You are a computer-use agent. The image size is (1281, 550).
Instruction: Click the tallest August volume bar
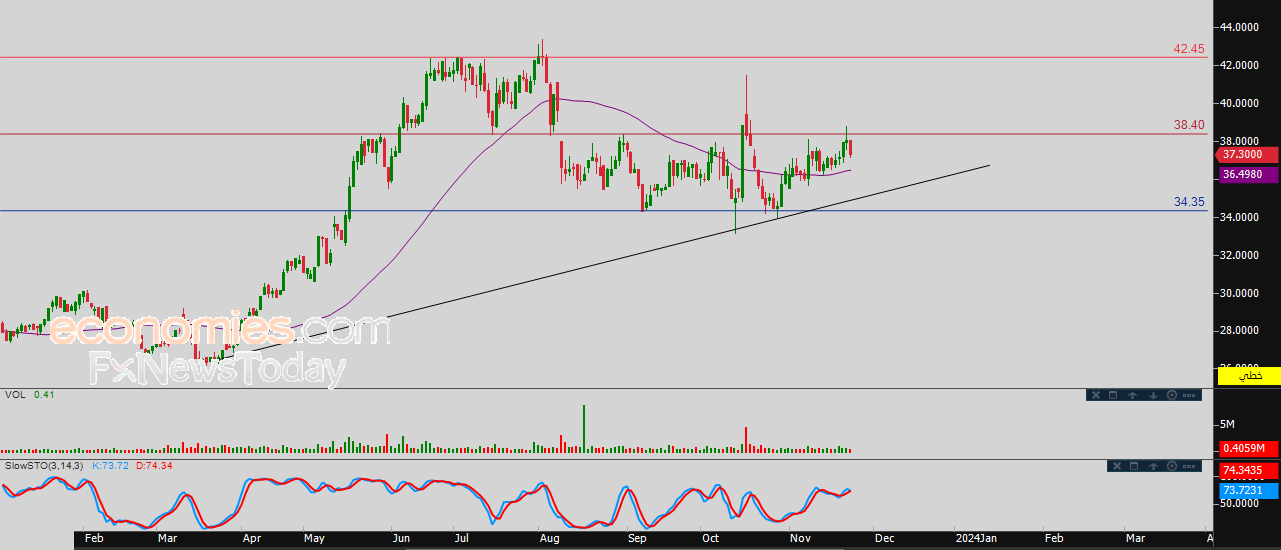[584, 430]
